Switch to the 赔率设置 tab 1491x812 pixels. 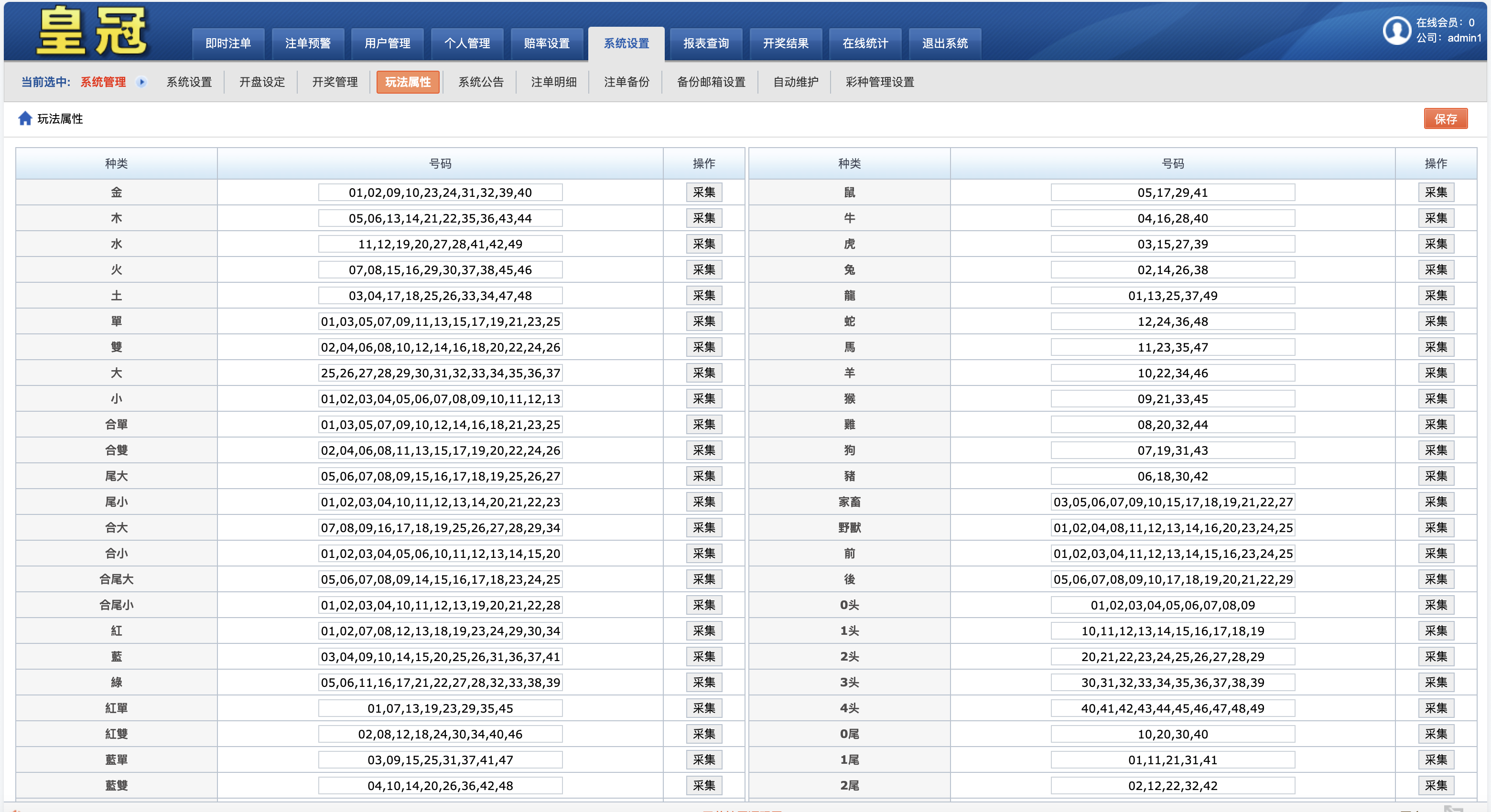(x=546, y=43)
